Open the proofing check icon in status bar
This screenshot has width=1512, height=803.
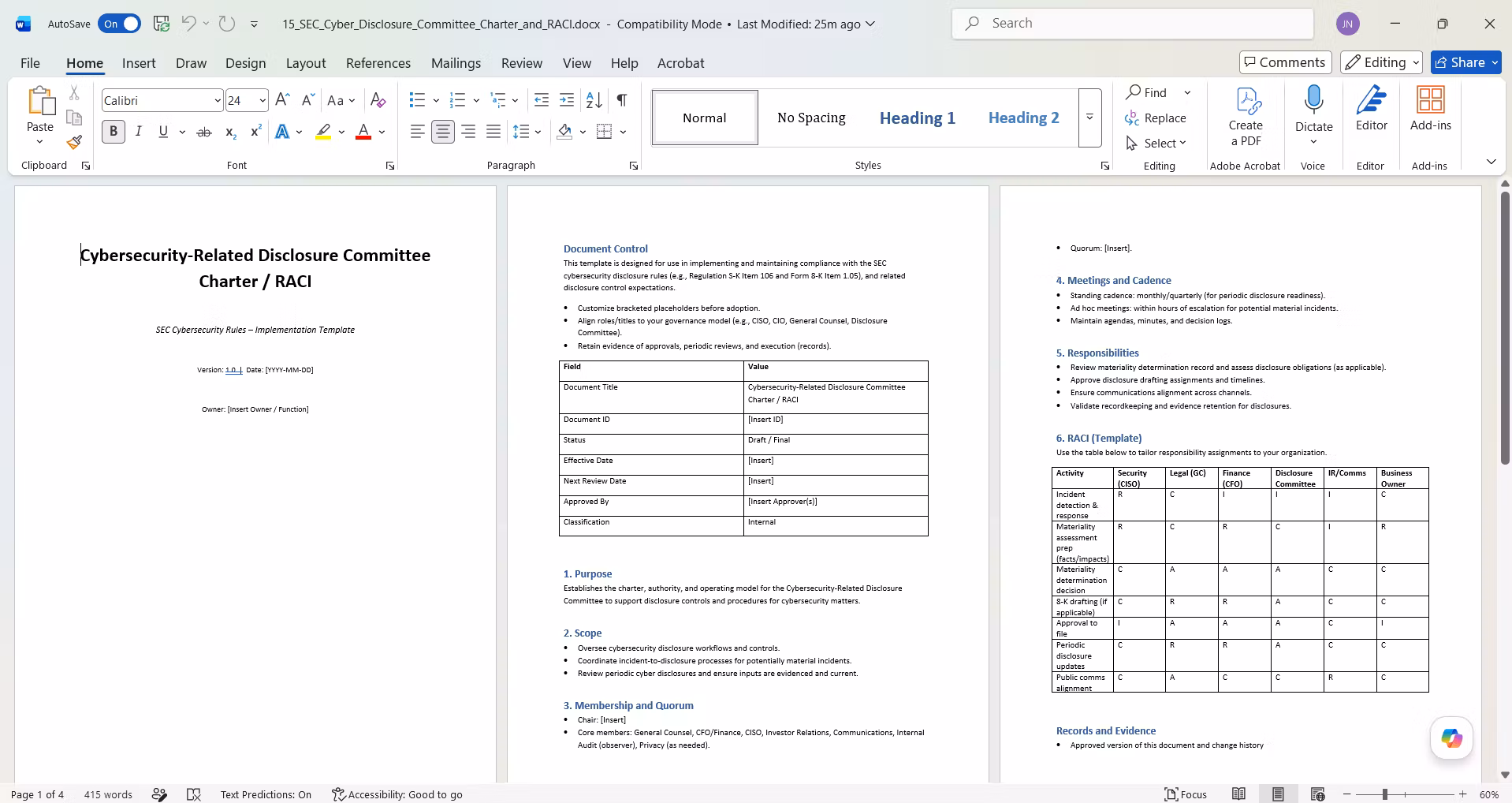194,794
